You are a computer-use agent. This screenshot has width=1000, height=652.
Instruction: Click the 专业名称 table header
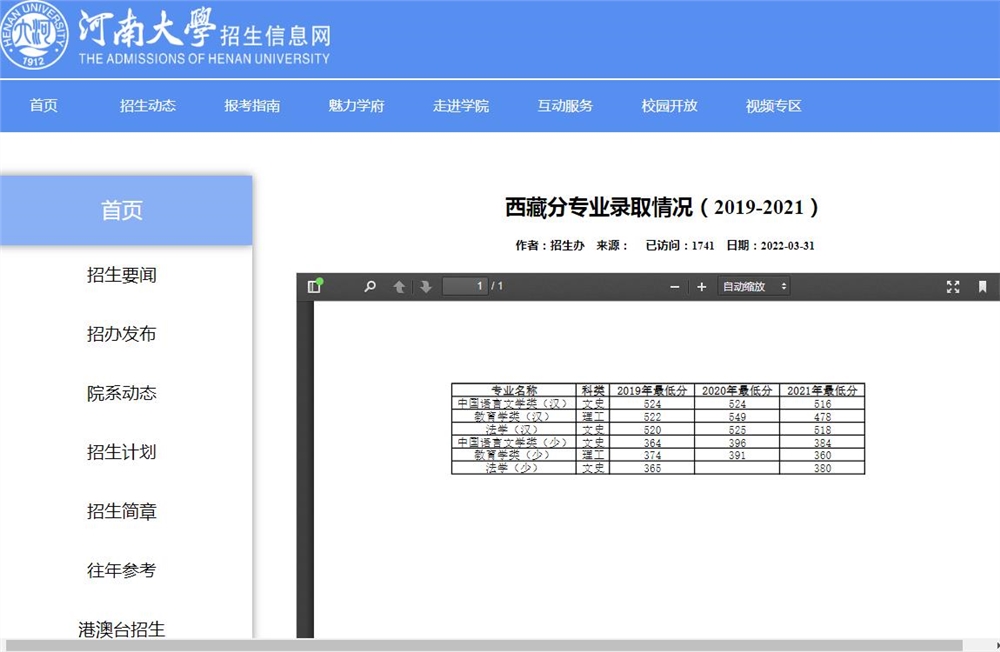pos(514,390)
